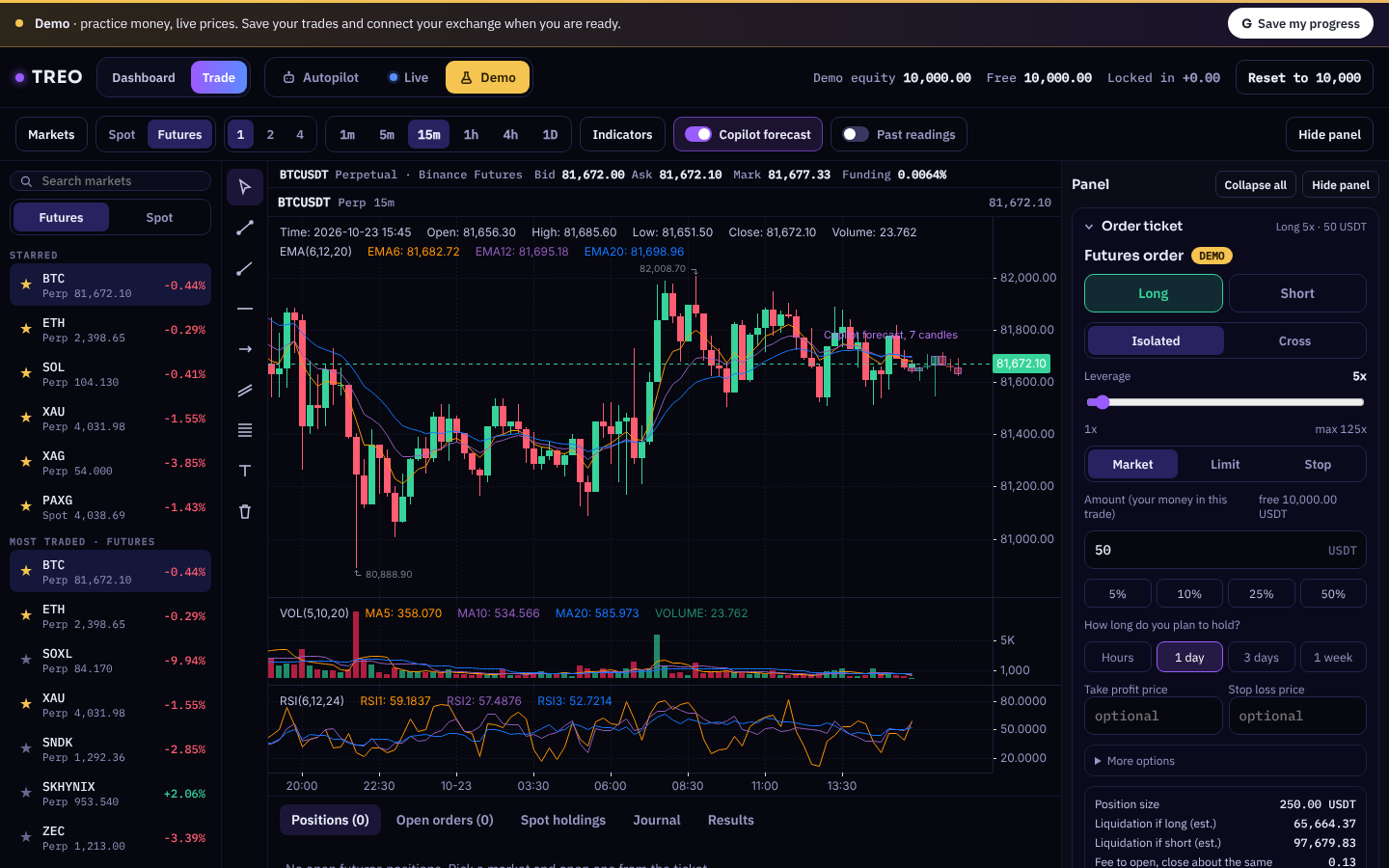1389x868 pixels.
Task: Select the Fibonacci levels drawing tool
Action: point(245,430)
